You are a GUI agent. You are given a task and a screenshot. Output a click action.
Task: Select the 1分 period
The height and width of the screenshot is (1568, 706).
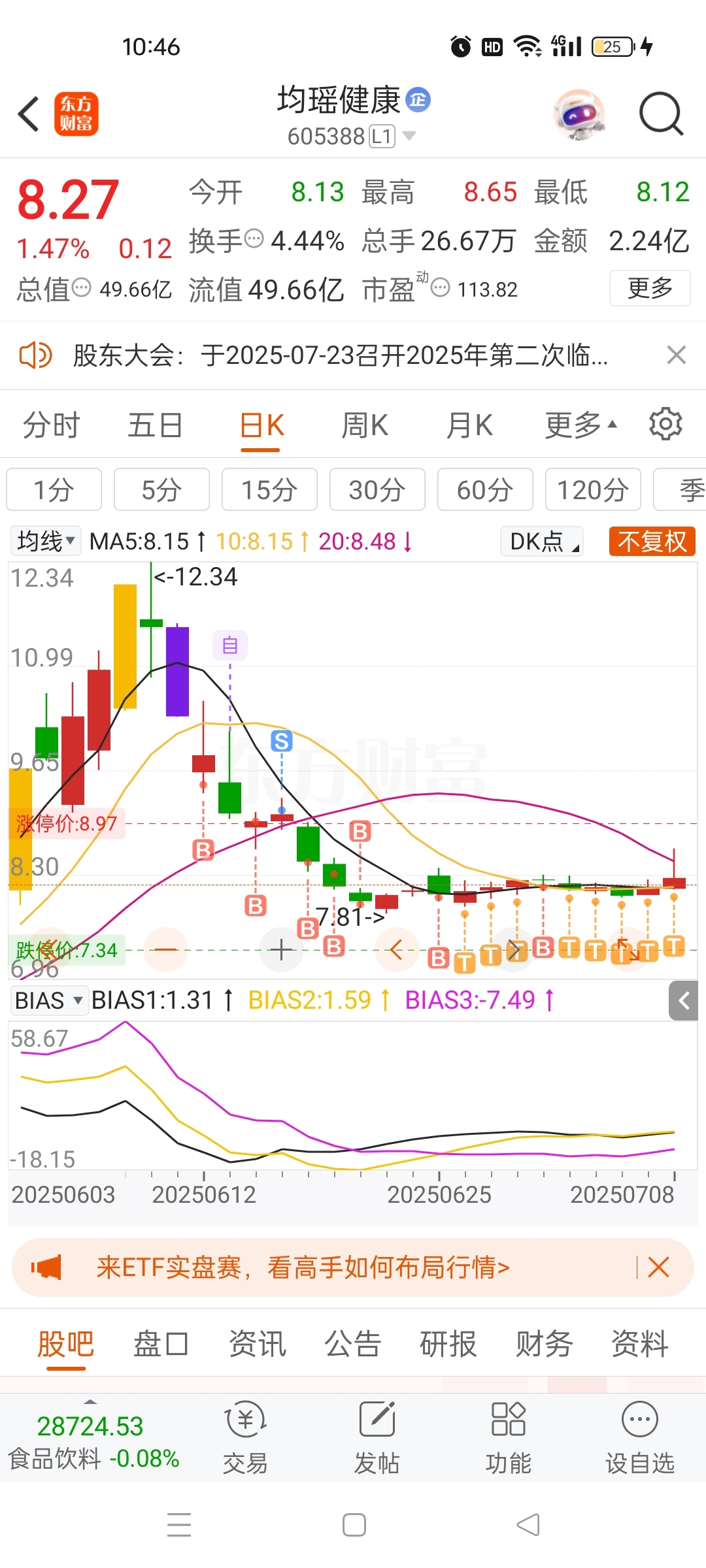point(54,489)
